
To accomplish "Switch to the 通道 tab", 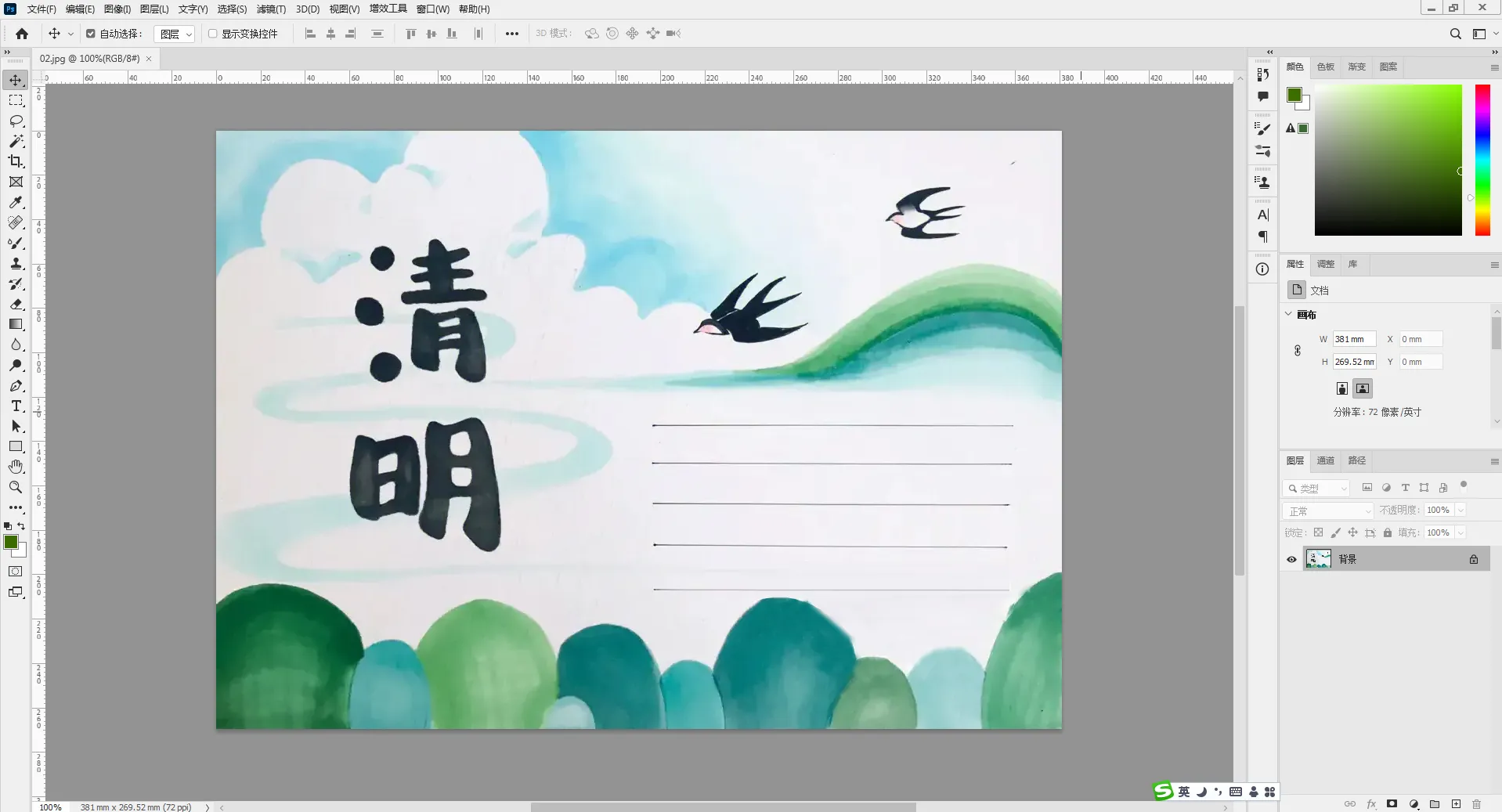I will (x=1326, y=460).
